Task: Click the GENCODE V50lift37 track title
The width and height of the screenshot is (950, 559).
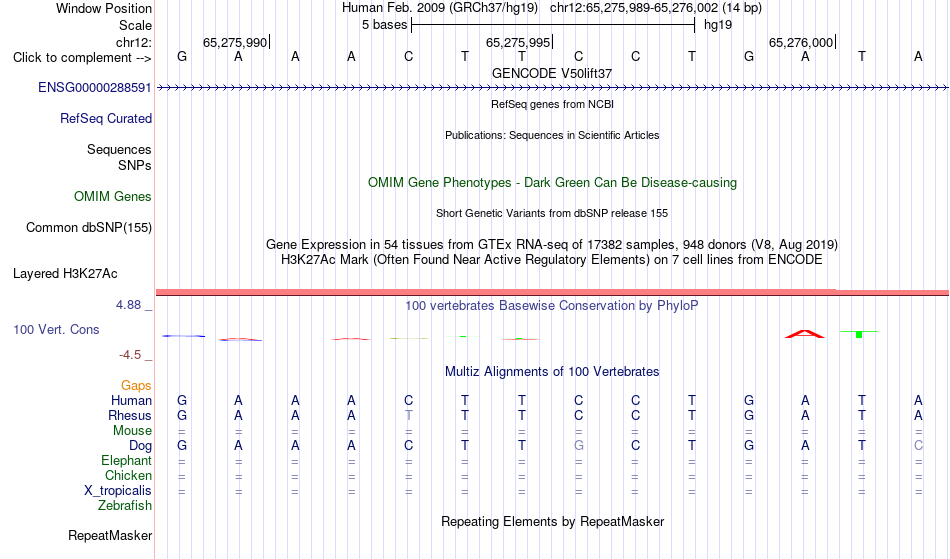Action: [552, 73]
